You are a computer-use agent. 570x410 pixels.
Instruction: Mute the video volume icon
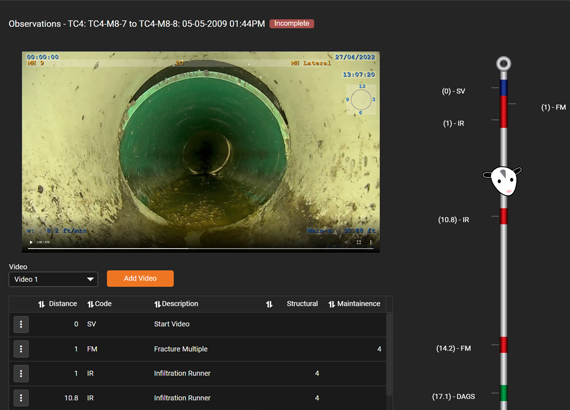(347, 242)
